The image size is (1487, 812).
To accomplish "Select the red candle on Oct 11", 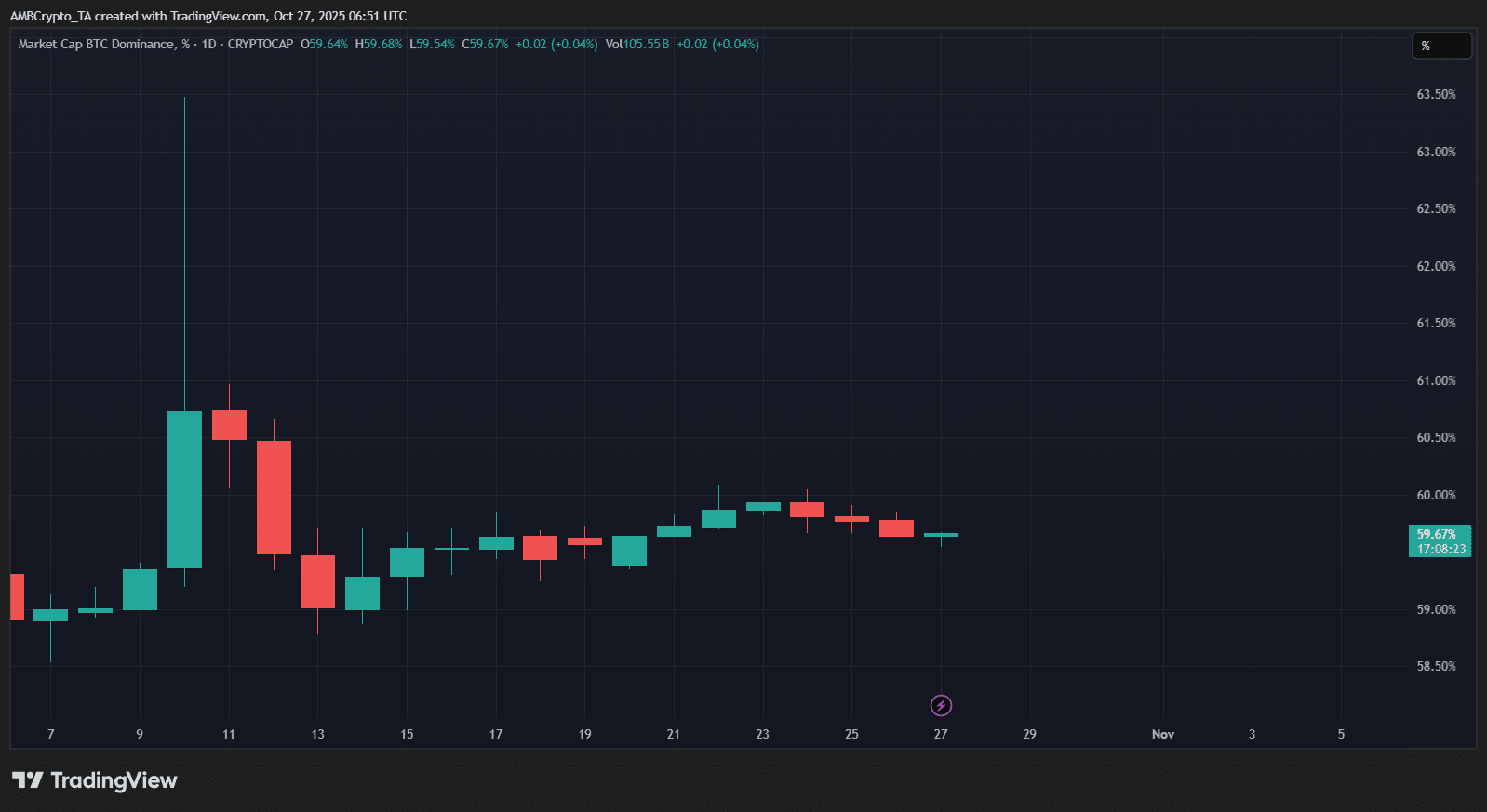I will click(x=229, y=425).
